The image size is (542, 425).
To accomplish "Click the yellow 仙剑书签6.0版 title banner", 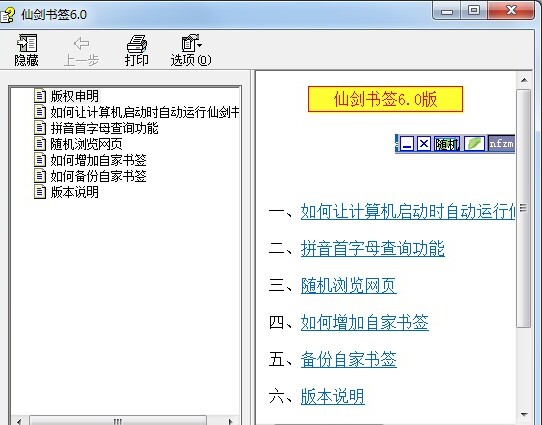I will tap(385, 99).
